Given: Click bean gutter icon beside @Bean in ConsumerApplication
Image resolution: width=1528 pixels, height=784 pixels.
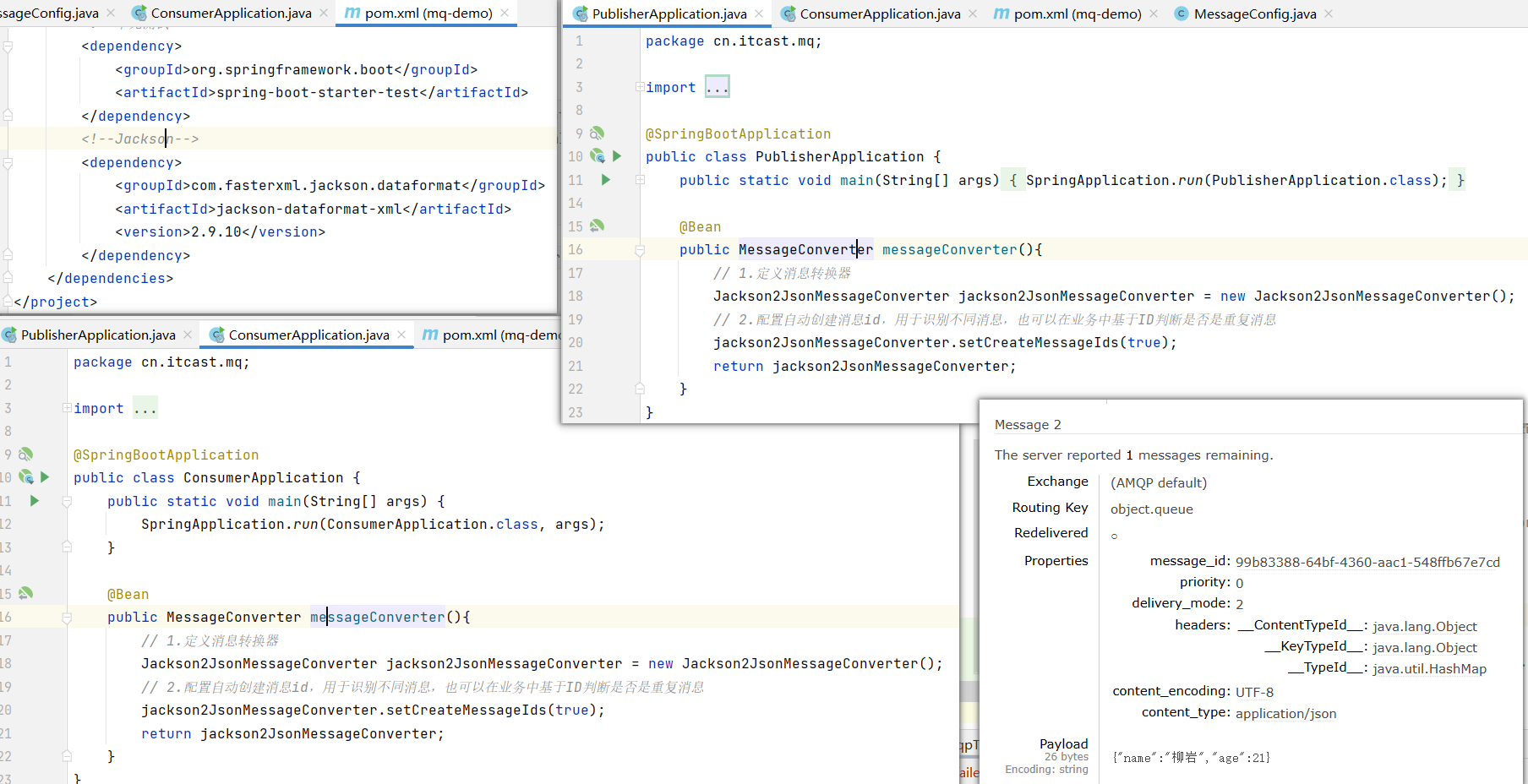Looking at the screenshot, I should pyautogui.click(x=25, y=594).
